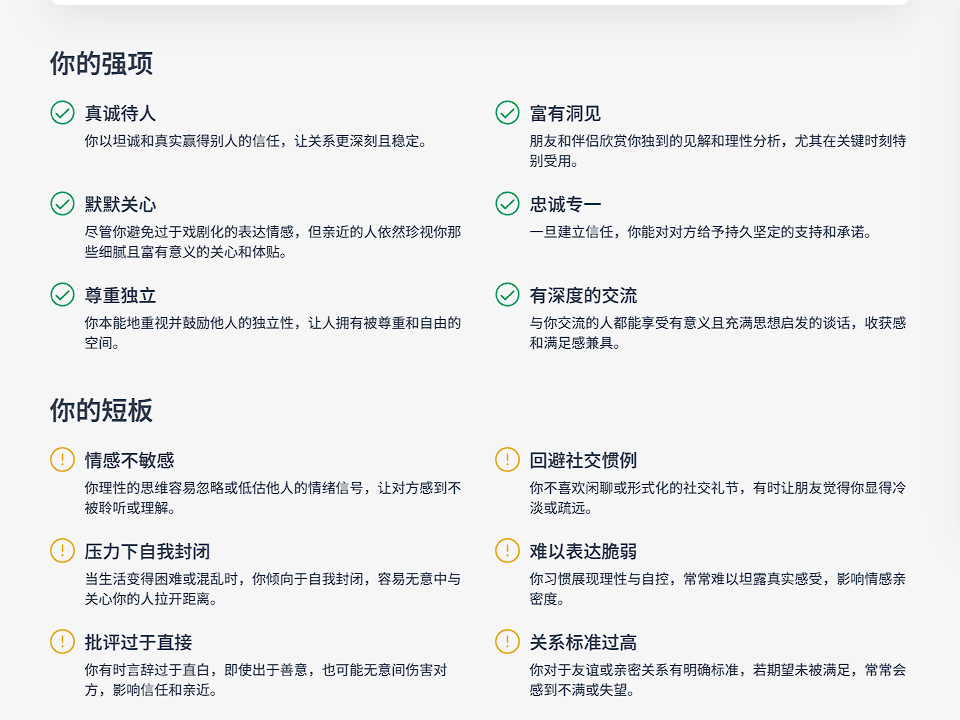The image size is (960, 720).
Task: Click the 默默关心 description paragraph
Action: tap(272, 242)
